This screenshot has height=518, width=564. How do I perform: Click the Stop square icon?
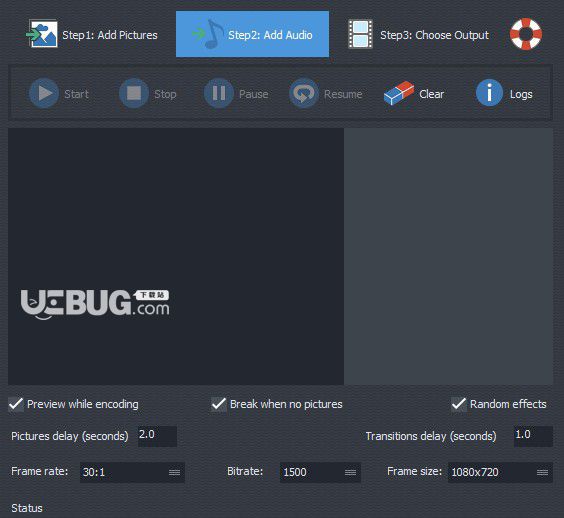coord(134,93)
